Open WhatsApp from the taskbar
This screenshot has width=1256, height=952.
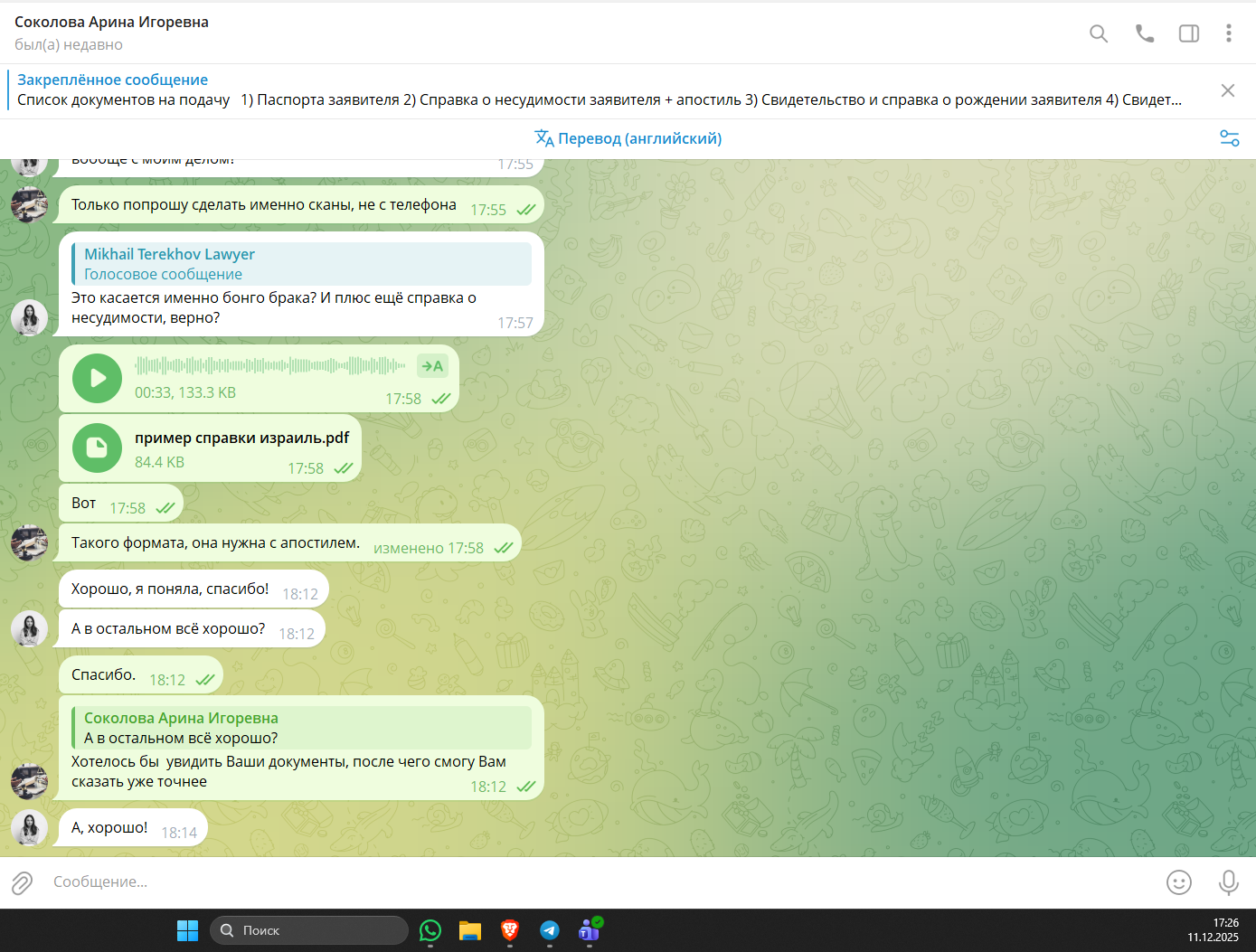coord(430,930)
